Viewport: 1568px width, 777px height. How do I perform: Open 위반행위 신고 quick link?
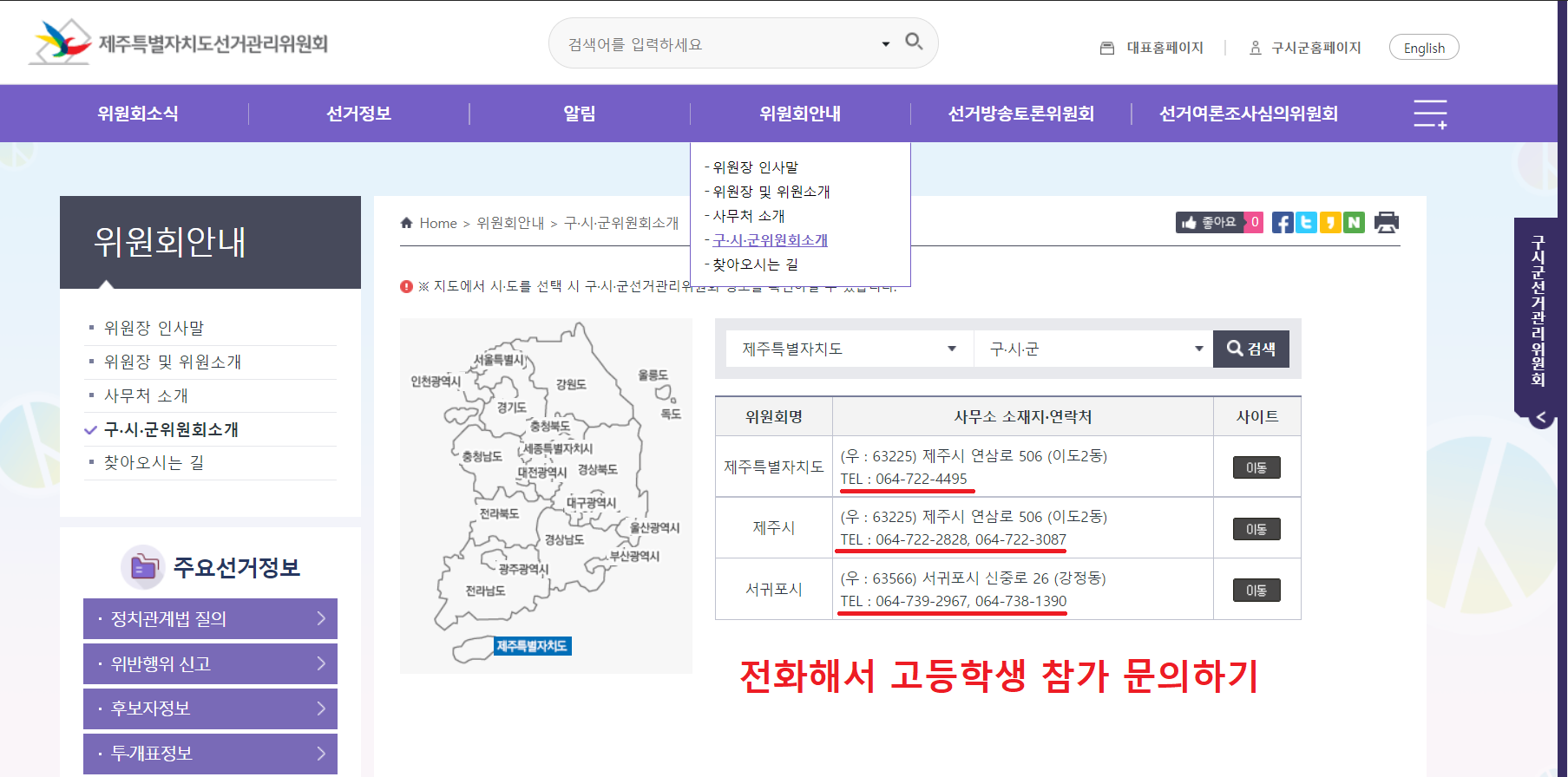coord(210,663)
